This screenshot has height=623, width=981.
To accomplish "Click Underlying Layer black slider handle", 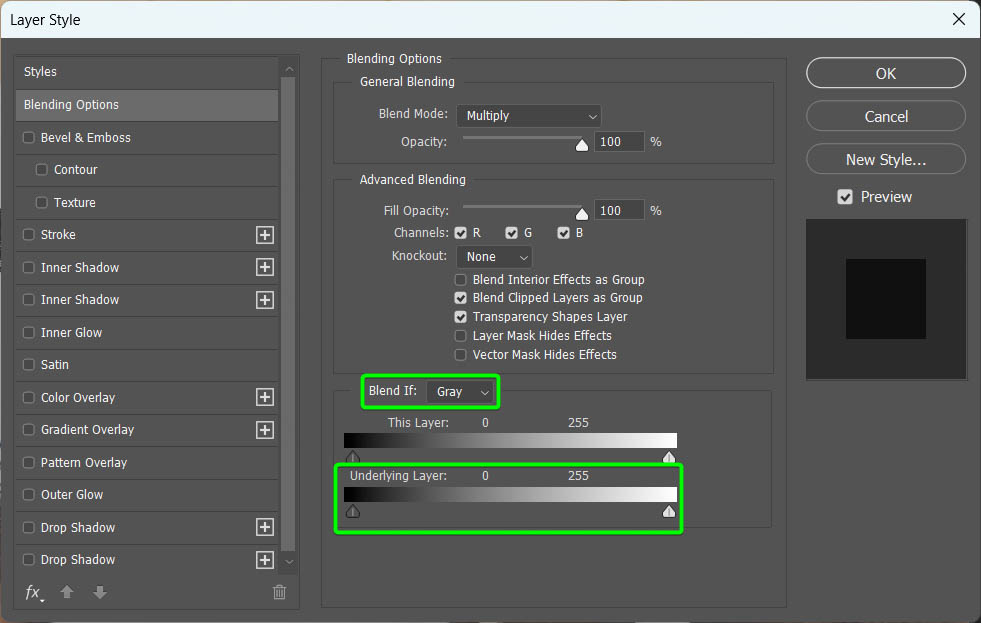I will tap(353, 511).
